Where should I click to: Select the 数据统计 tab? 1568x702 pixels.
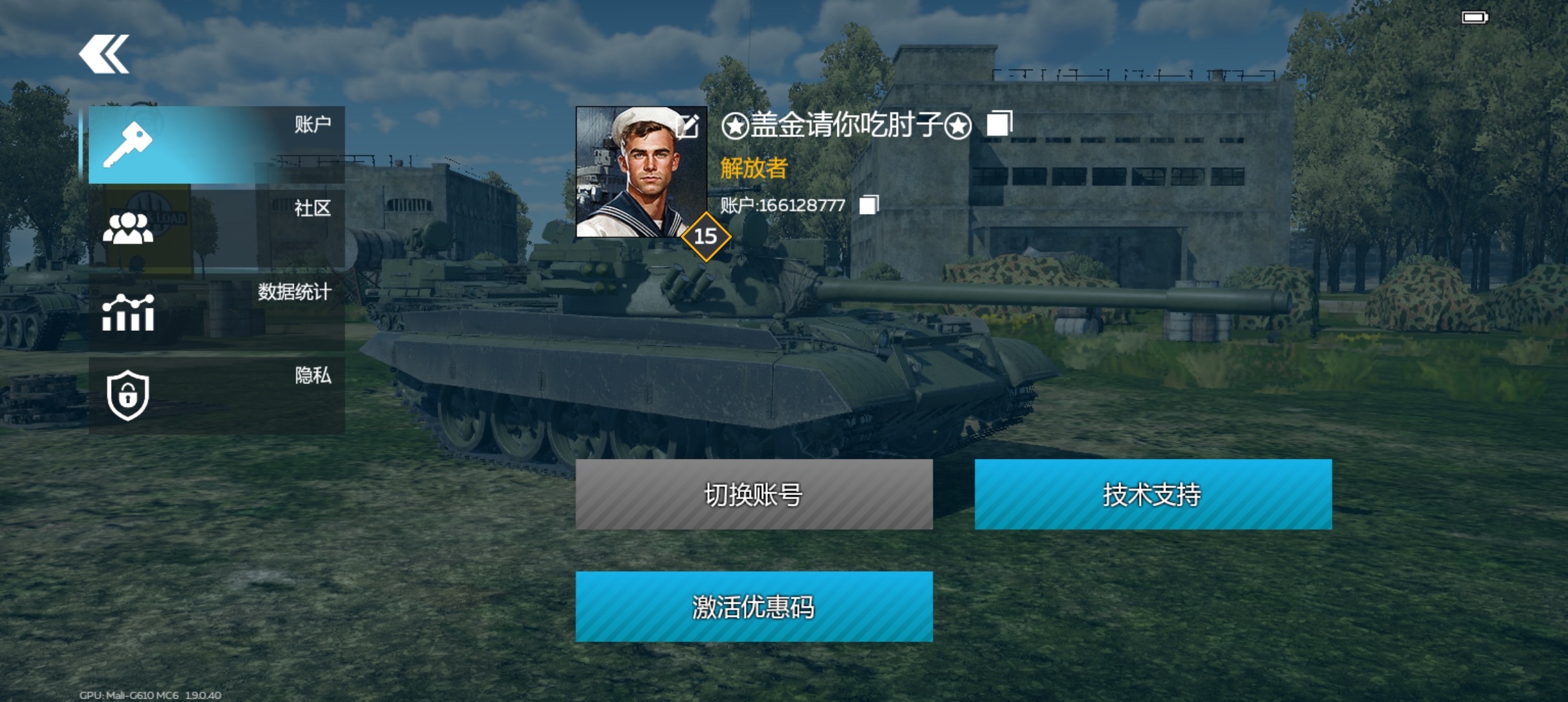pyautogui.click(x=216, y=313)
